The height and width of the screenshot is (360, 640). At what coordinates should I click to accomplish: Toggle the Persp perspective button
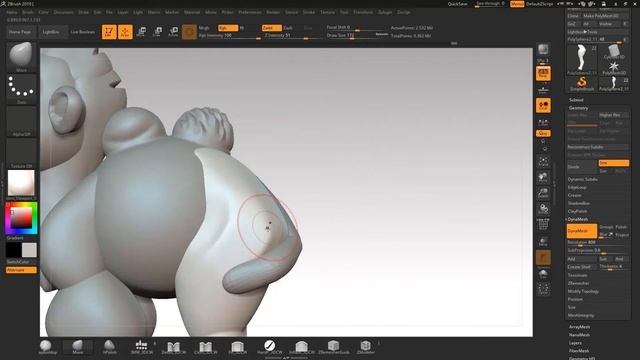tap(543, 73)
